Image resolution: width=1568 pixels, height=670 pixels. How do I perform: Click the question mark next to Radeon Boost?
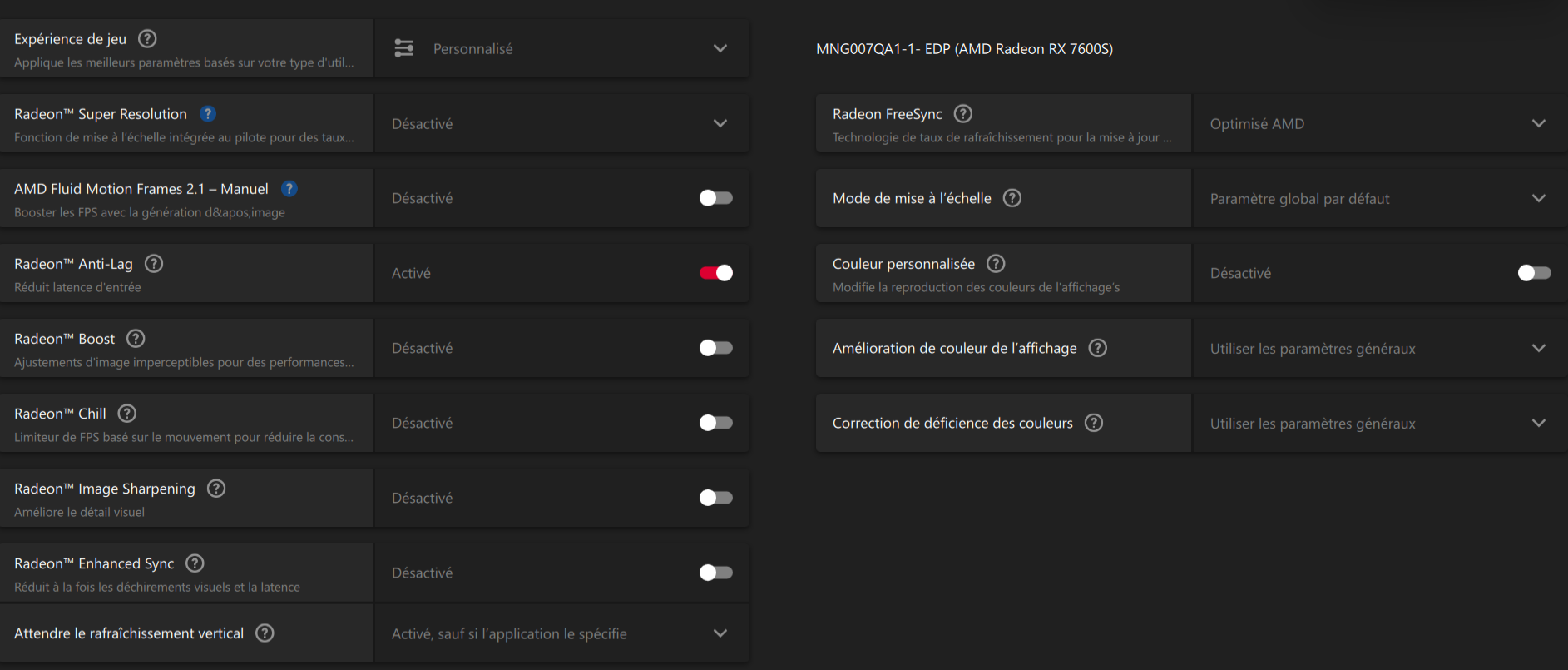pyautogui.click(x=136, y=339)
